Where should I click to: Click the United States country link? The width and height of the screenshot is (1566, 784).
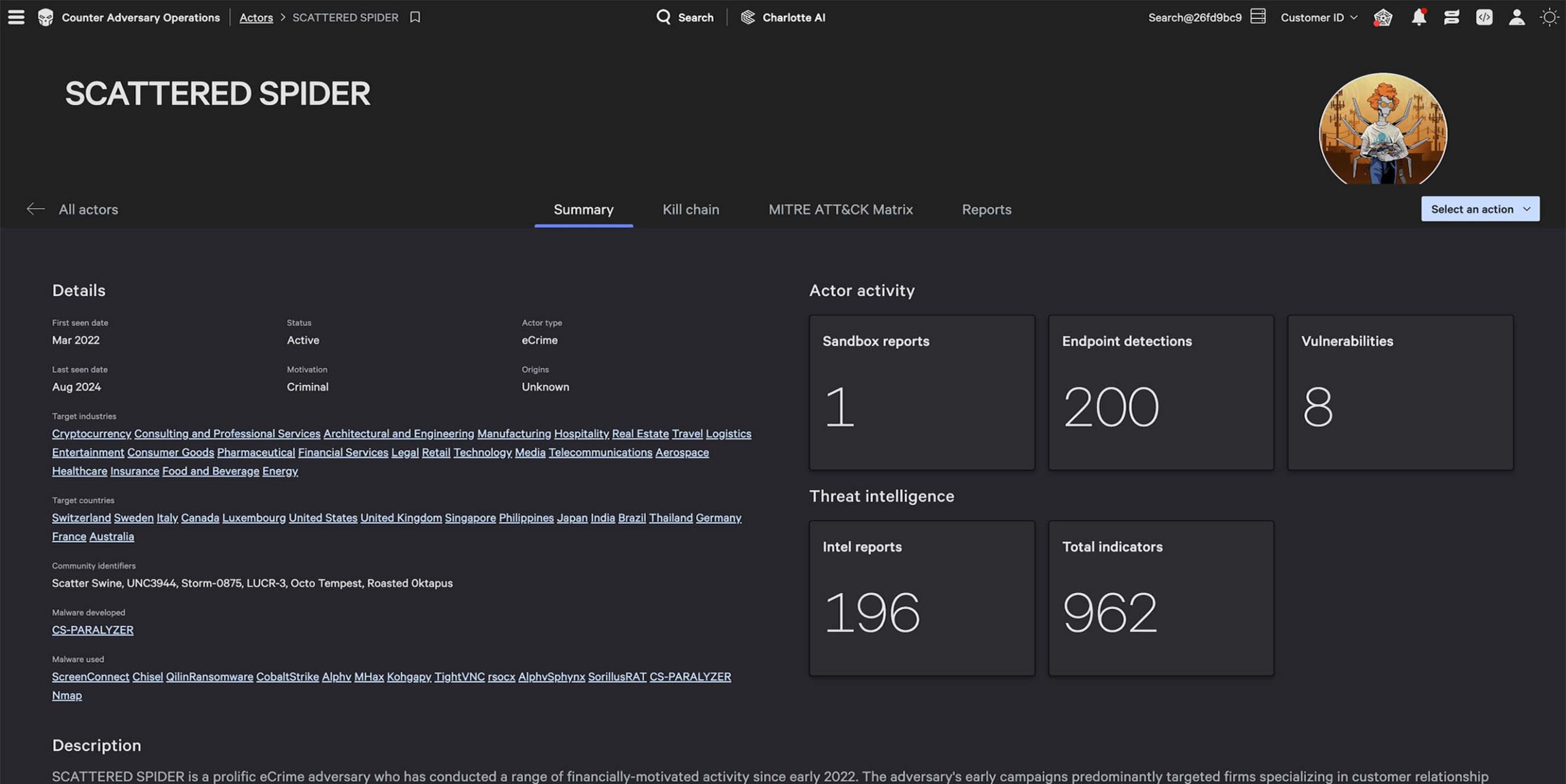(322, 518)
